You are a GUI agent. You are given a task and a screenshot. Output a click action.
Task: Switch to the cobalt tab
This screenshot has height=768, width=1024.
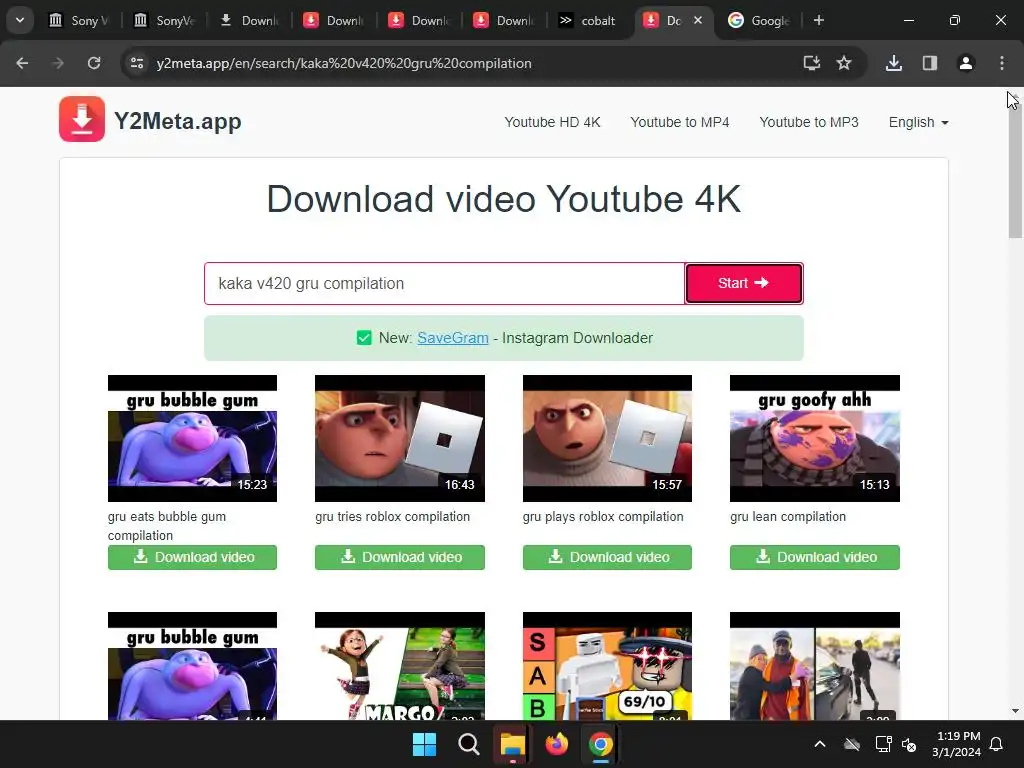(588, 20)
